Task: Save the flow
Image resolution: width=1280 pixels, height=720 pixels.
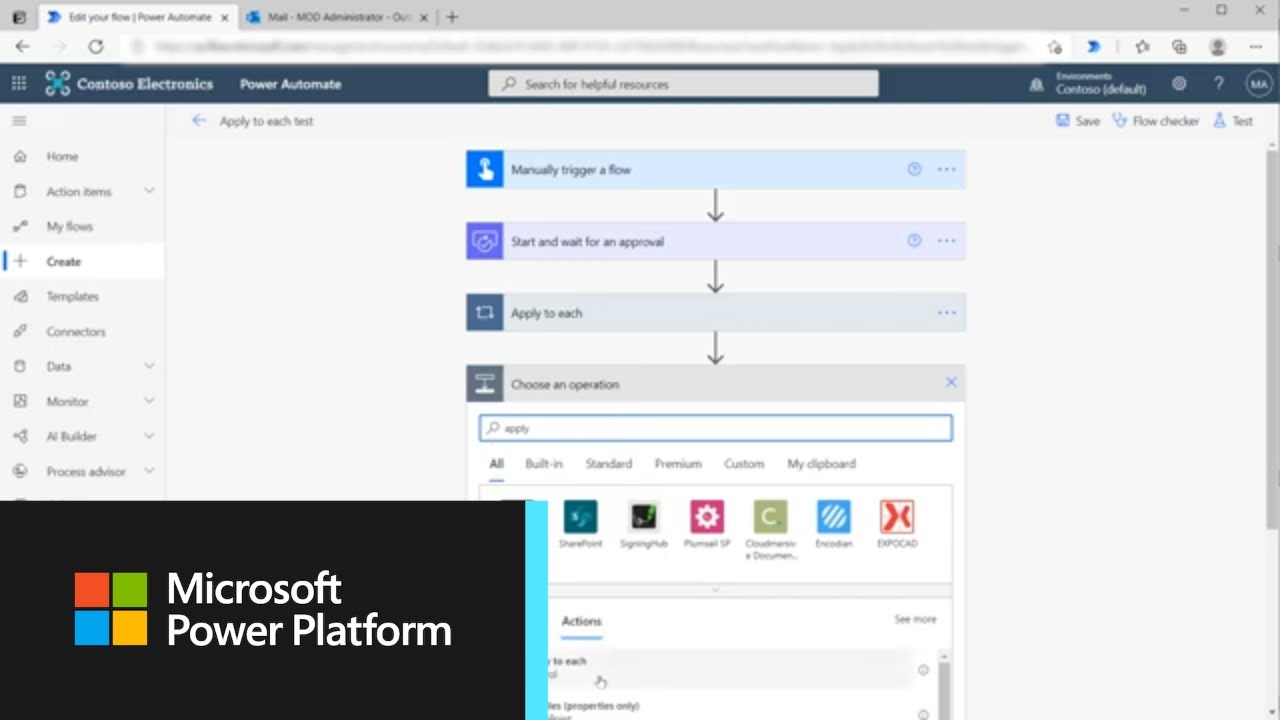Action: (x=1078, y=121)
